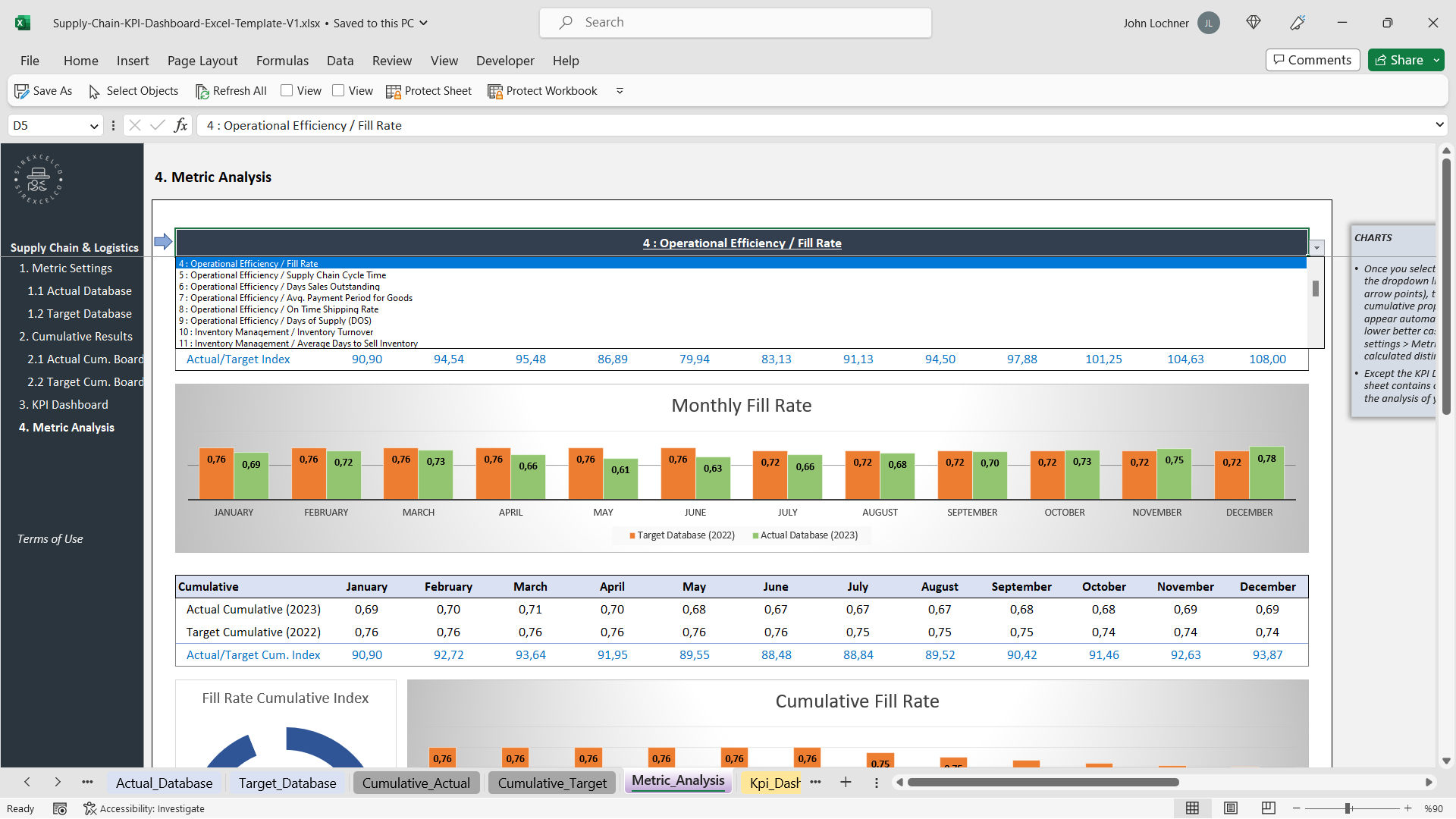Click the vertical sheet scrollbar thumb
This screenshot has width=1456, height=819.
point(1446,287)
